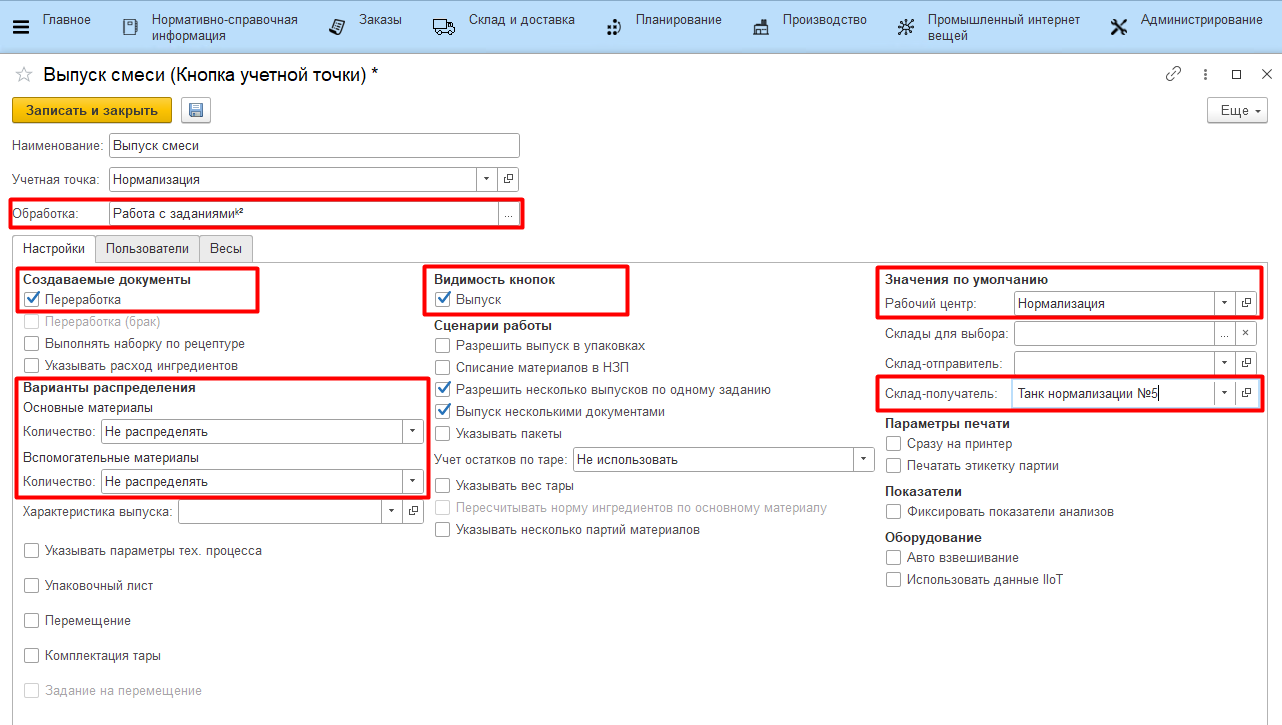Click the three-dot options icon in title bar
The width and height of the screenshot is (1282, 725).
pos(1206,75)
